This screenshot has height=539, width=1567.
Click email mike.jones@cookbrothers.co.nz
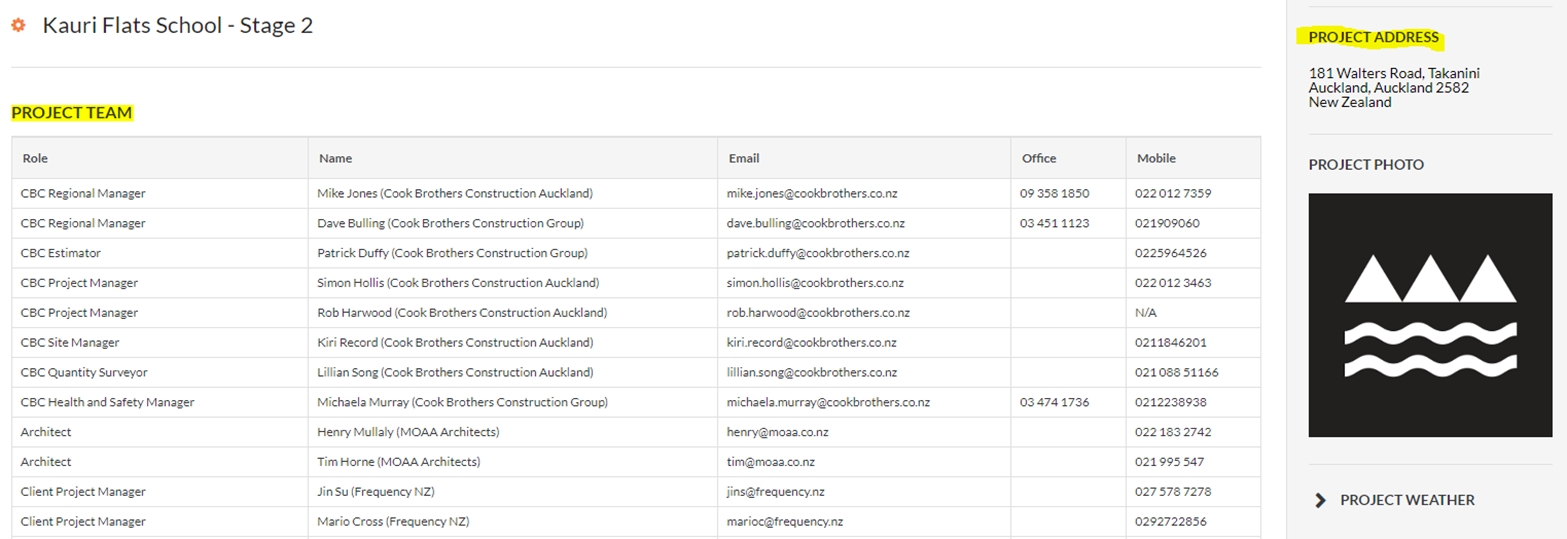click(812, 193)
